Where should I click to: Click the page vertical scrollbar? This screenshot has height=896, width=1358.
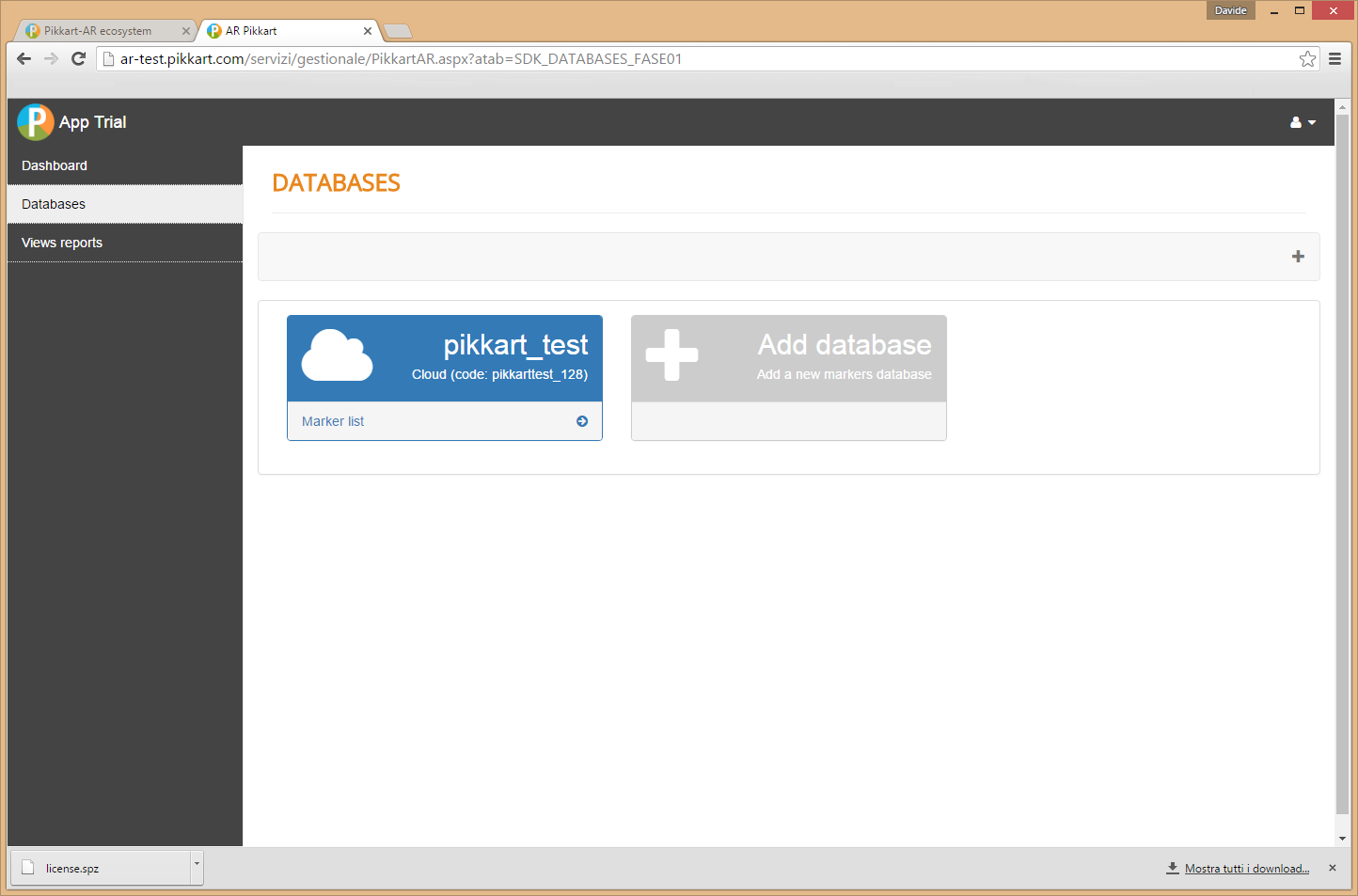point(1342,465)
